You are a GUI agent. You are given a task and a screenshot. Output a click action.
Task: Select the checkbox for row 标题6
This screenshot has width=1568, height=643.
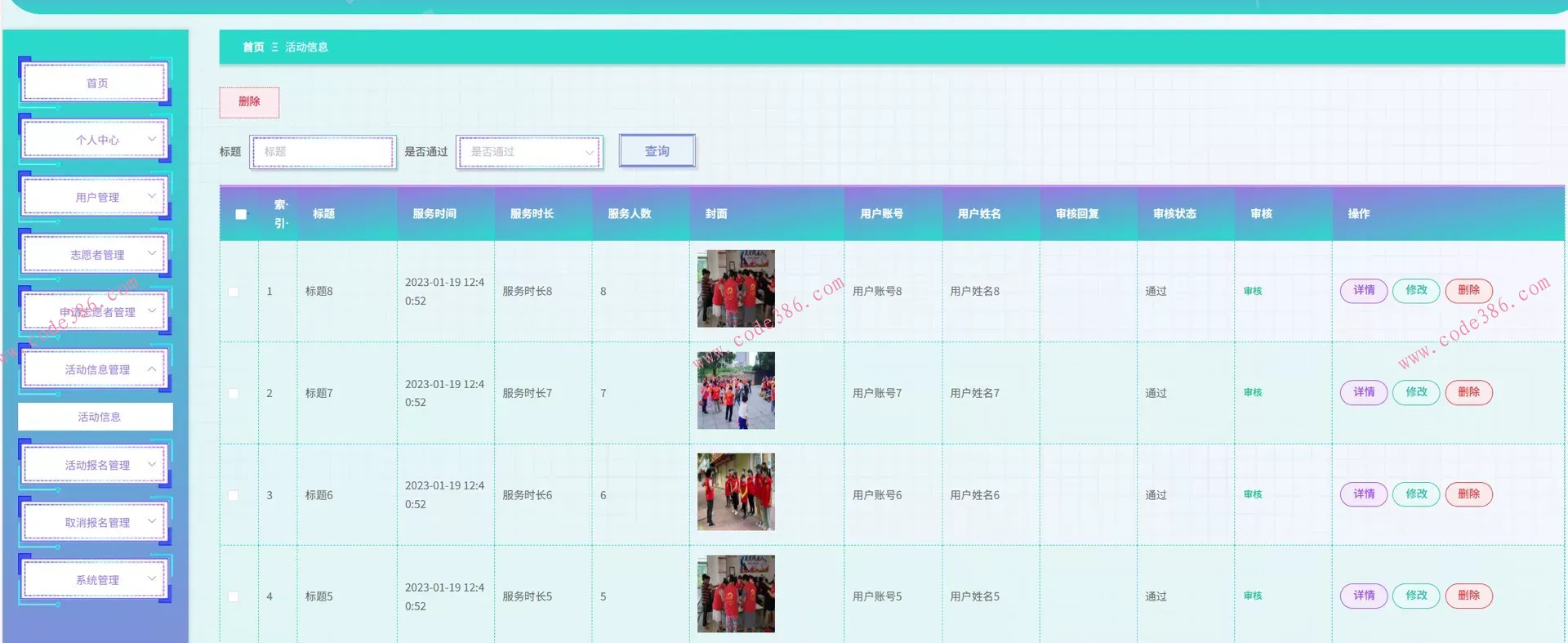(x=234, y=495)
